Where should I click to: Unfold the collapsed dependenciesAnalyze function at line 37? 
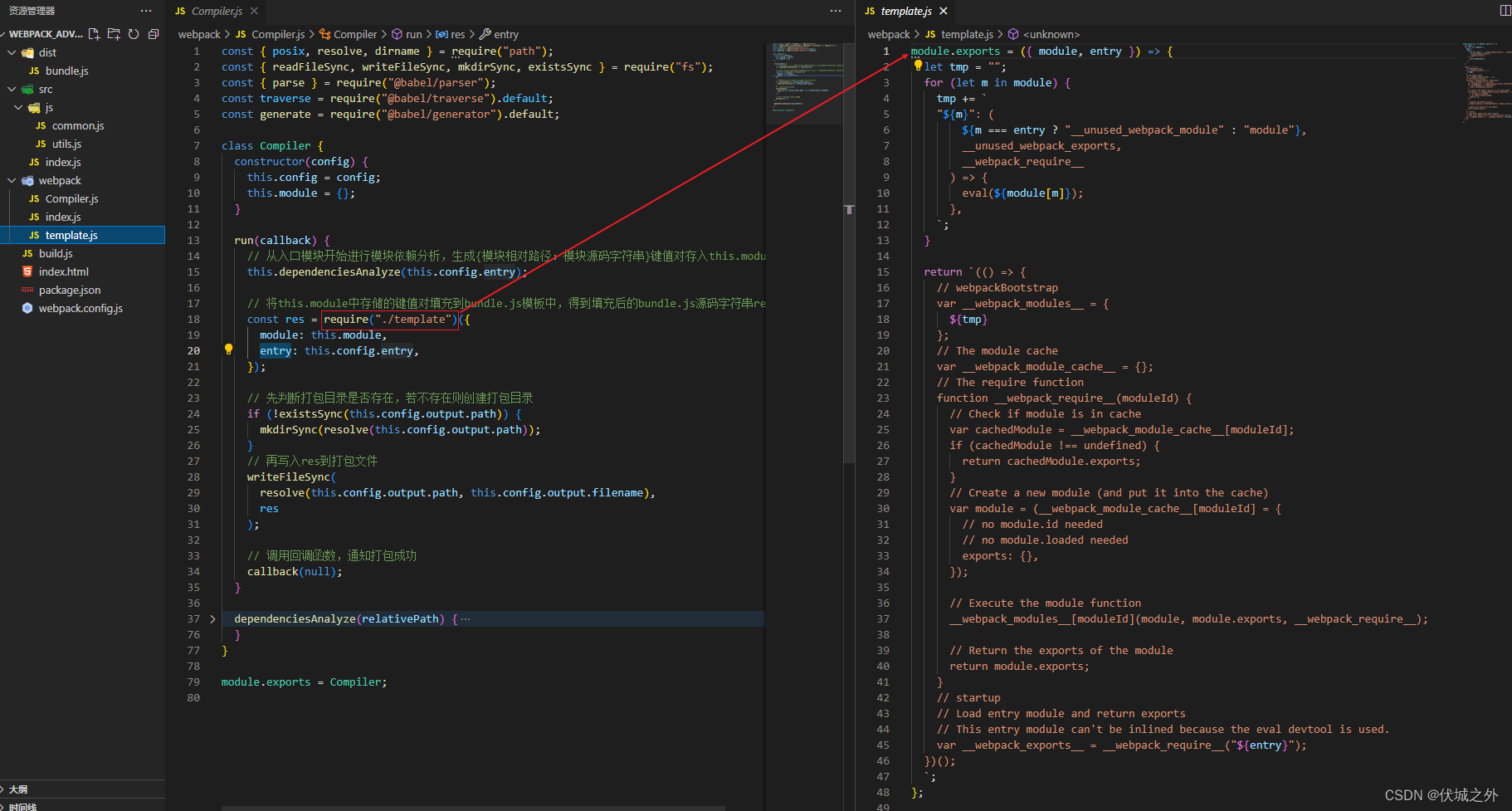pos(212,618)
